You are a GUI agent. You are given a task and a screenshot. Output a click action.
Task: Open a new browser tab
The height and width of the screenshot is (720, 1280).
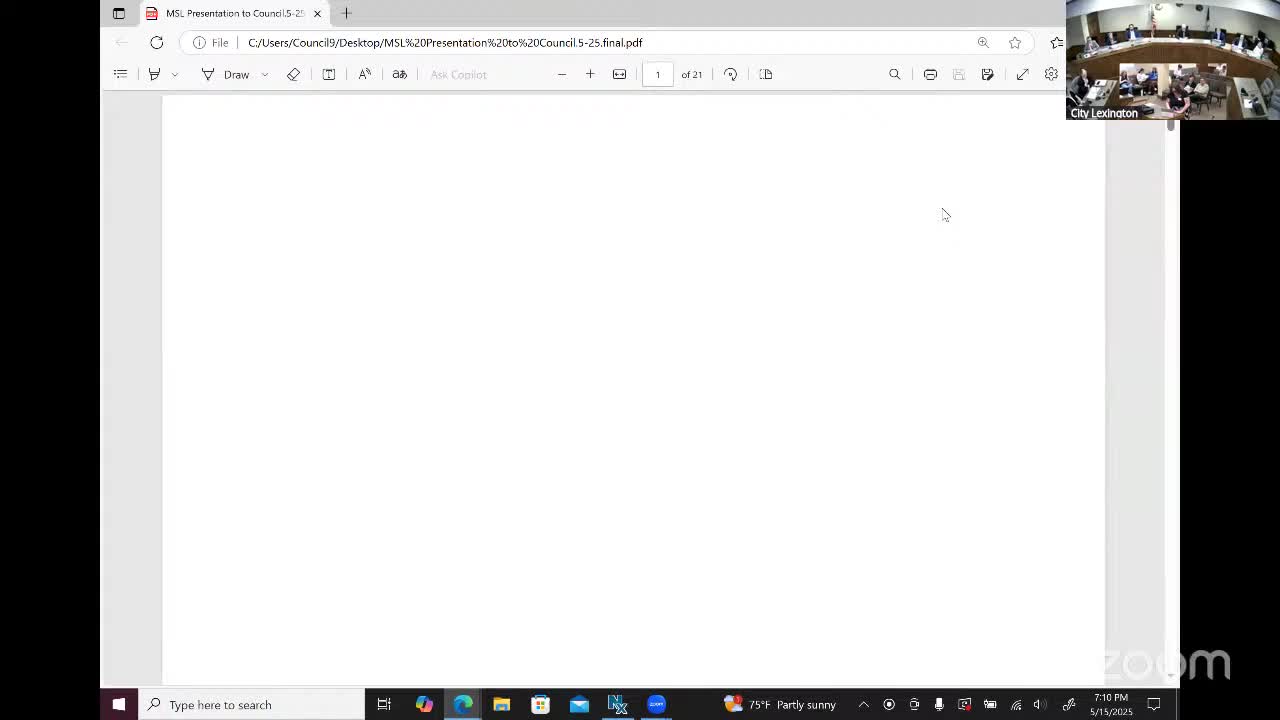click(x=347, y=13)
